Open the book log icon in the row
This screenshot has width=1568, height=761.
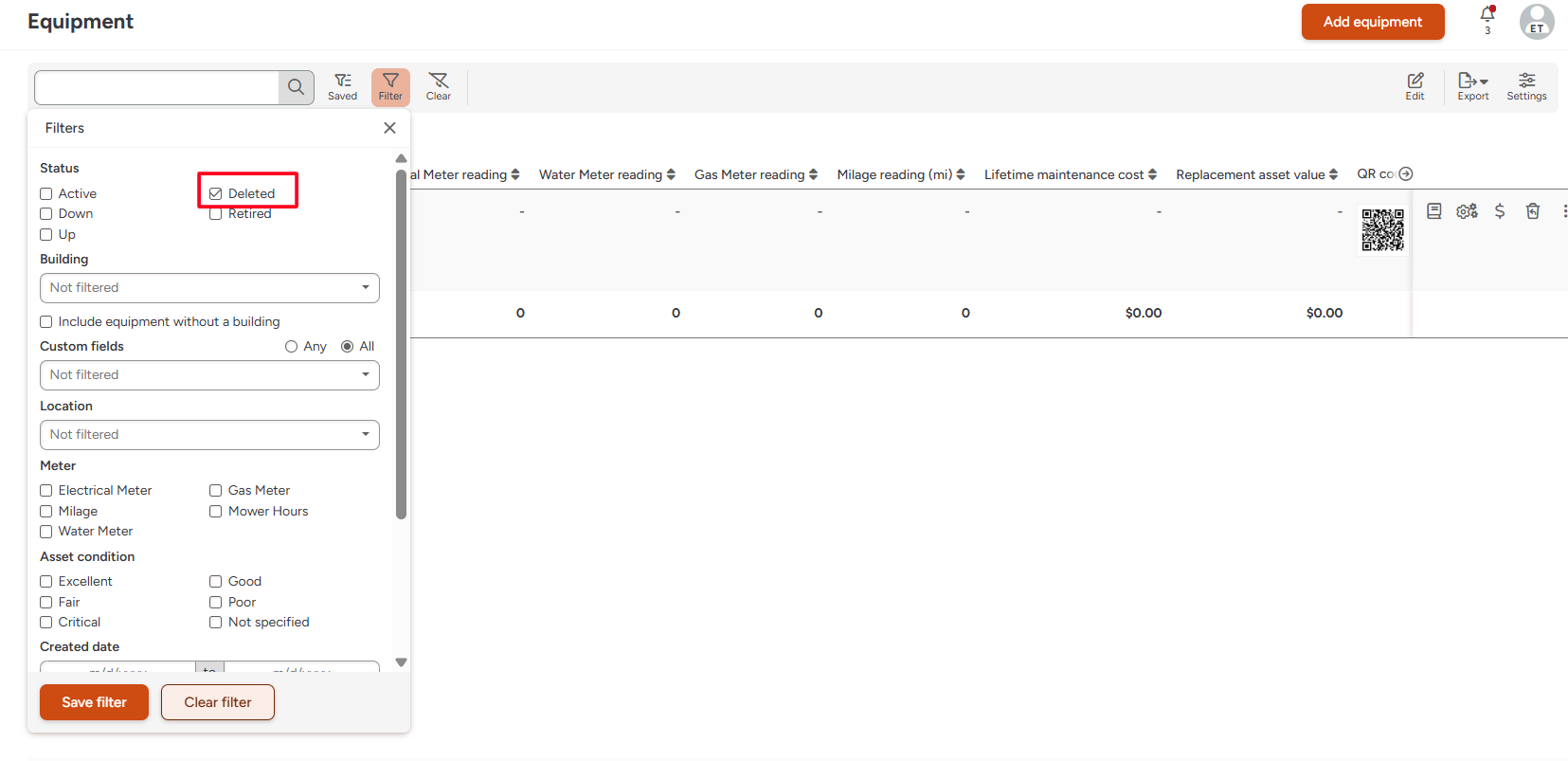click(1434, 211)
